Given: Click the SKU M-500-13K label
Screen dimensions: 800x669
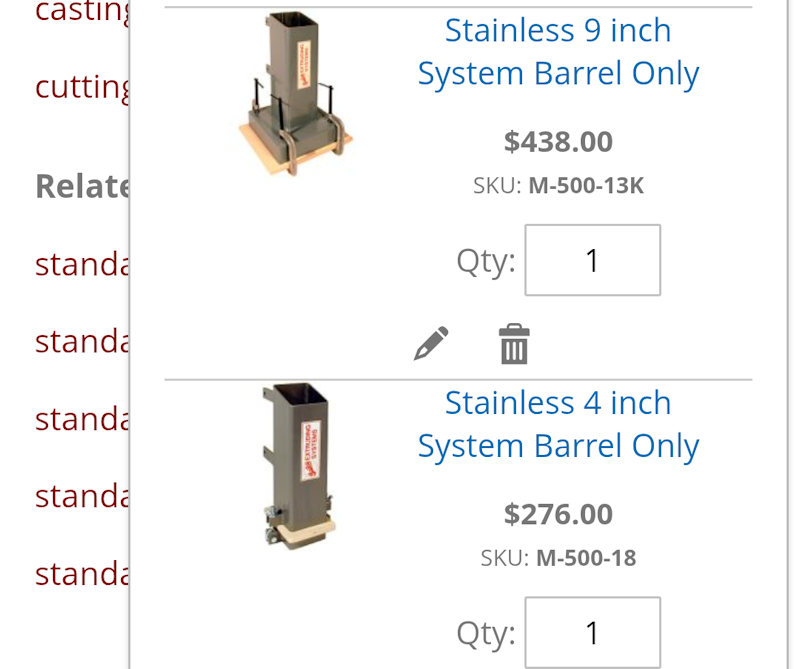Looking at the screenshot, I should pos(558,186).
